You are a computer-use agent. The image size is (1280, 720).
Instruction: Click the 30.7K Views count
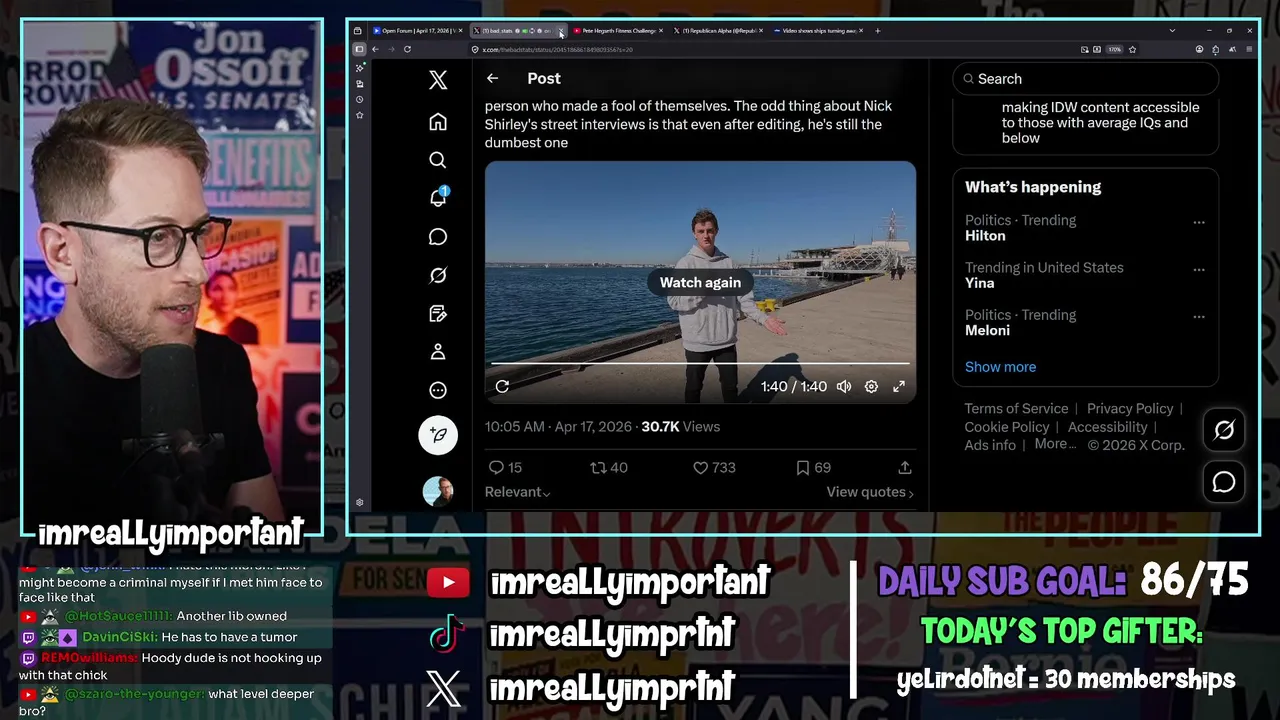(680, 426)
